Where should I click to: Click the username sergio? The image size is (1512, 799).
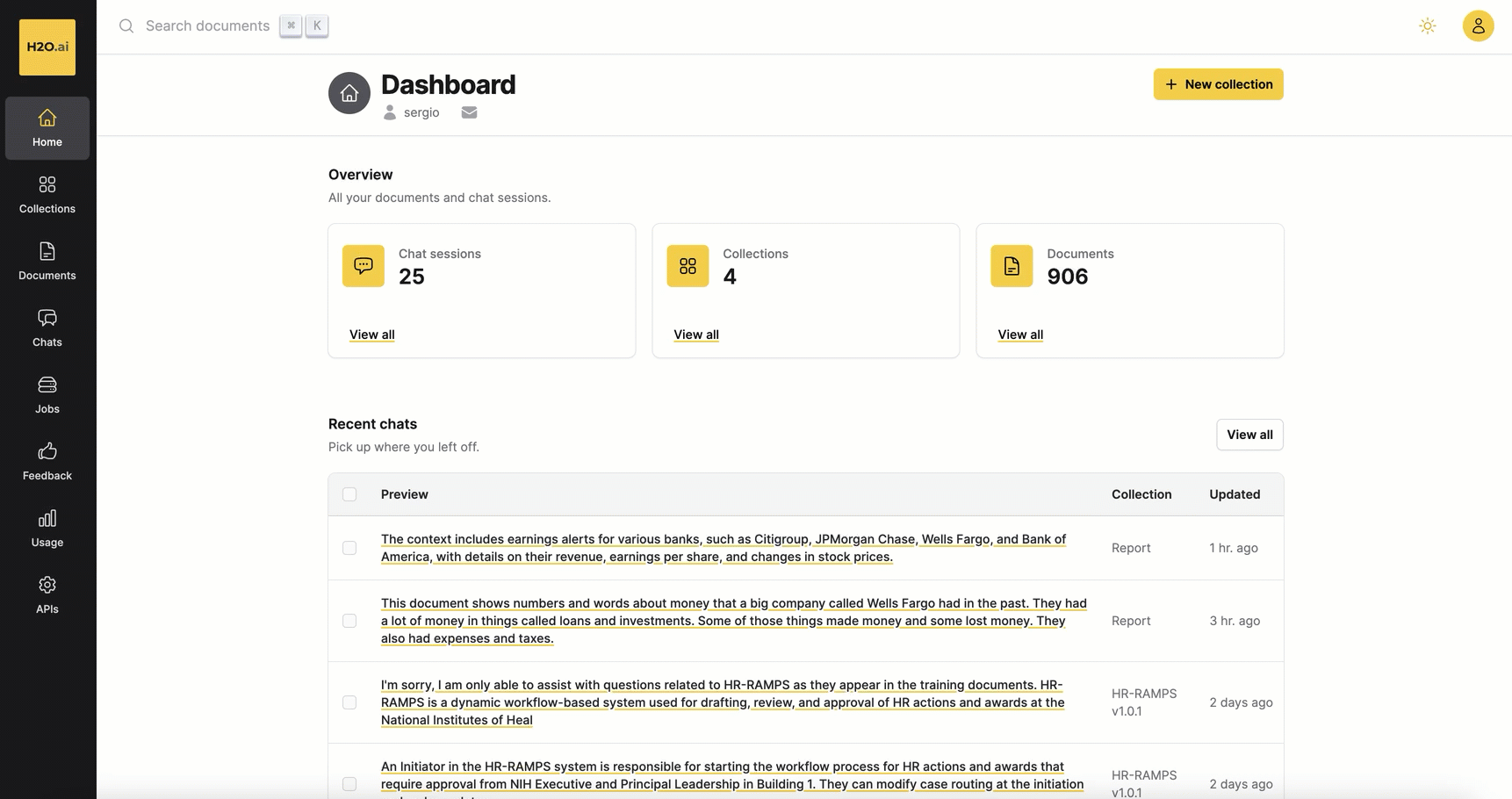(x=421, y=112)
